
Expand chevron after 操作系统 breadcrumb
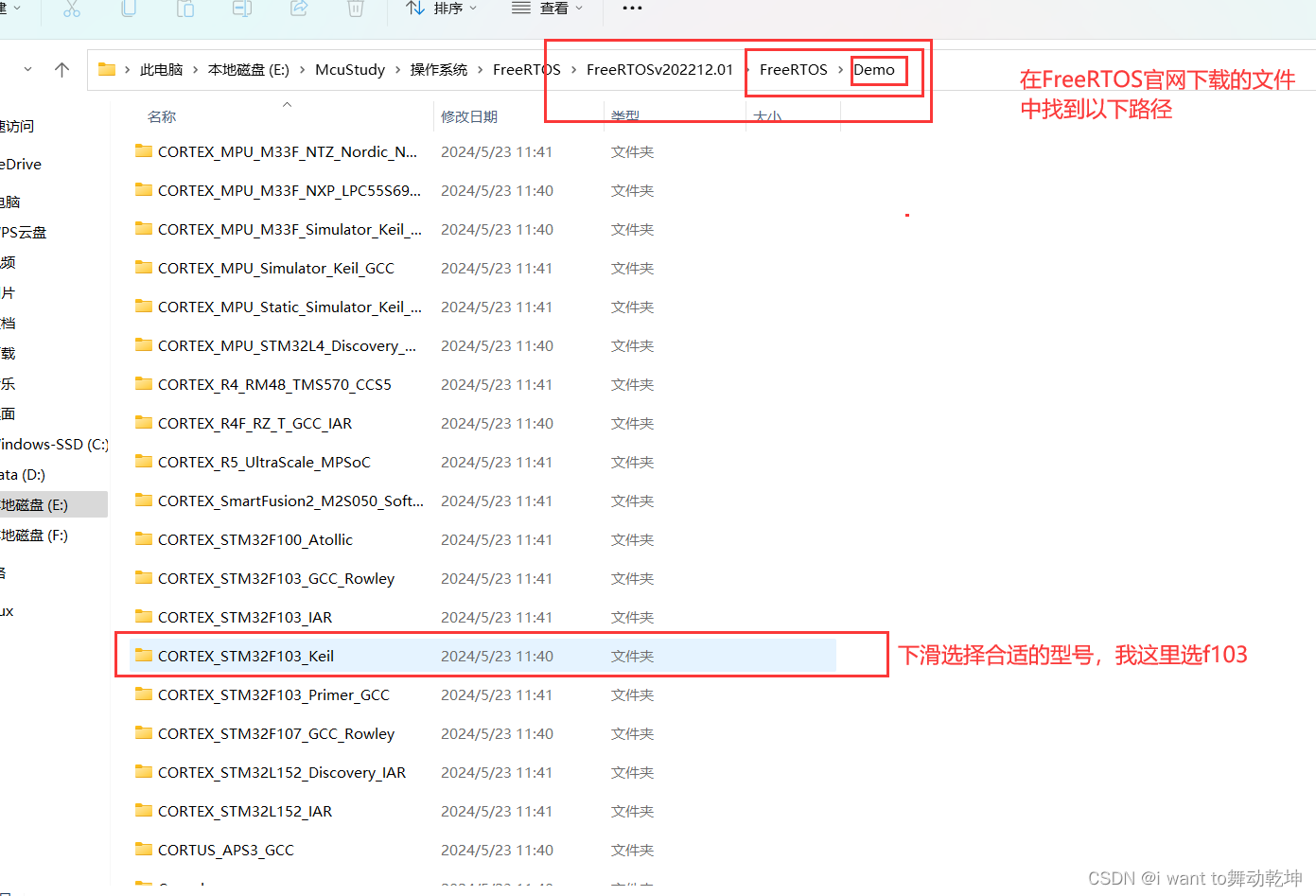pyautogui.click(x=481, y=70)
